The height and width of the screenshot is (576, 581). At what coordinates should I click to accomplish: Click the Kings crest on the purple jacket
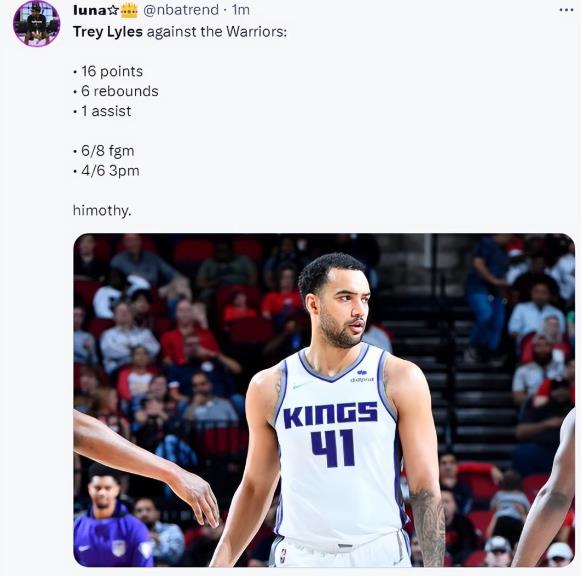coord(119,547)
